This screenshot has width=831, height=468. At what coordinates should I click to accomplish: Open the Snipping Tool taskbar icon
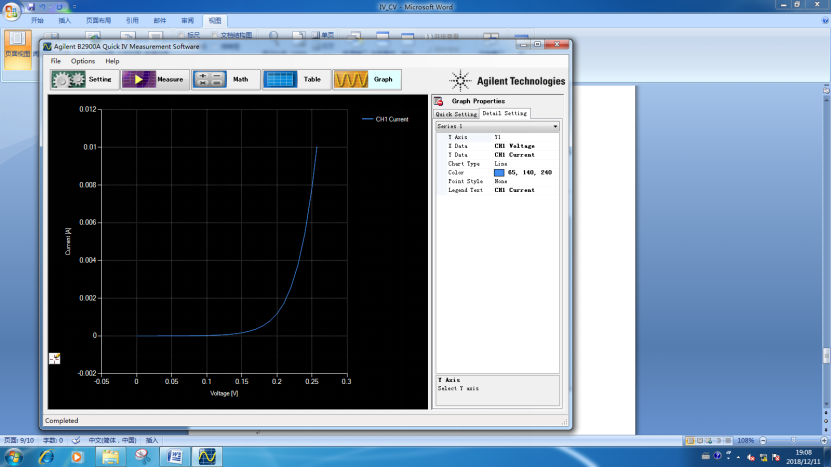143,457
